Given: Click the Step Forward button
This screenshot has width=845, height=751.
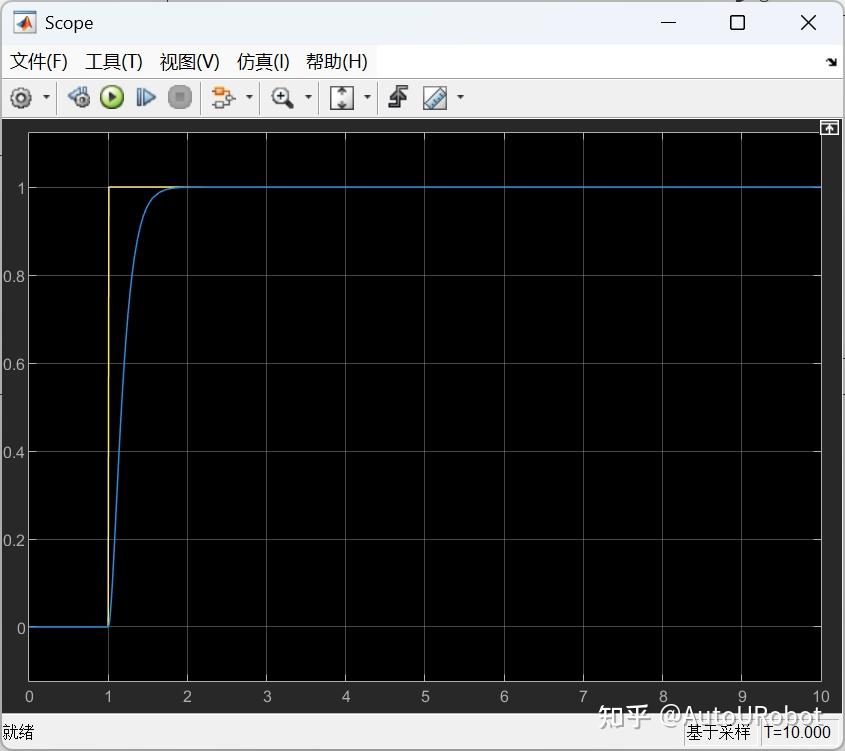Looking at the screenshot, I should (x=146, y=98).
